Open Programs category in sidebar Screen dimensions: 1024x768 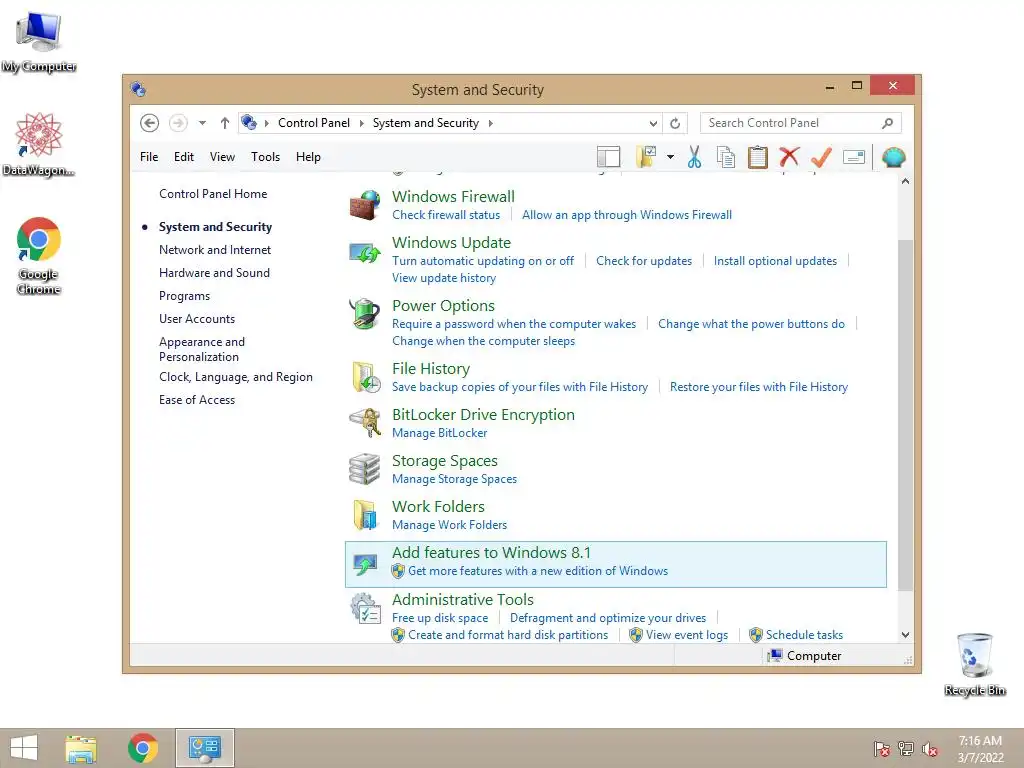[x=184, y=296]
